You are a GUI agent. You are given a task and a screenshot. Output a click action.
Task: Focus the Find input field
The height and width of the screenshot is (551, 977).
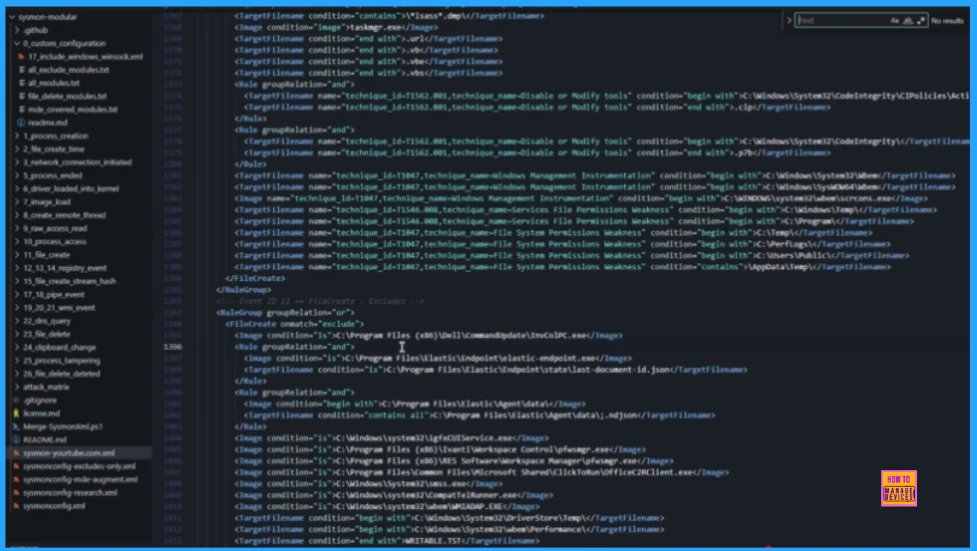pos(842,21)
